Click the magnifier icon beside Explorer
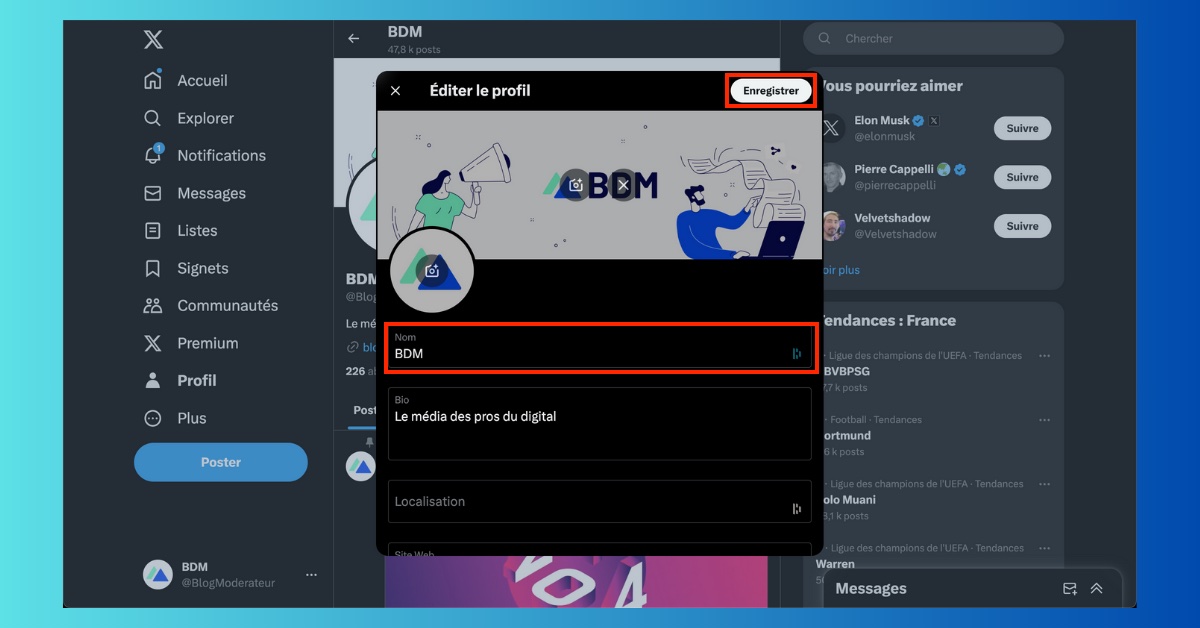This screenshot has width=1200, height=628. (x=153, y=118)
